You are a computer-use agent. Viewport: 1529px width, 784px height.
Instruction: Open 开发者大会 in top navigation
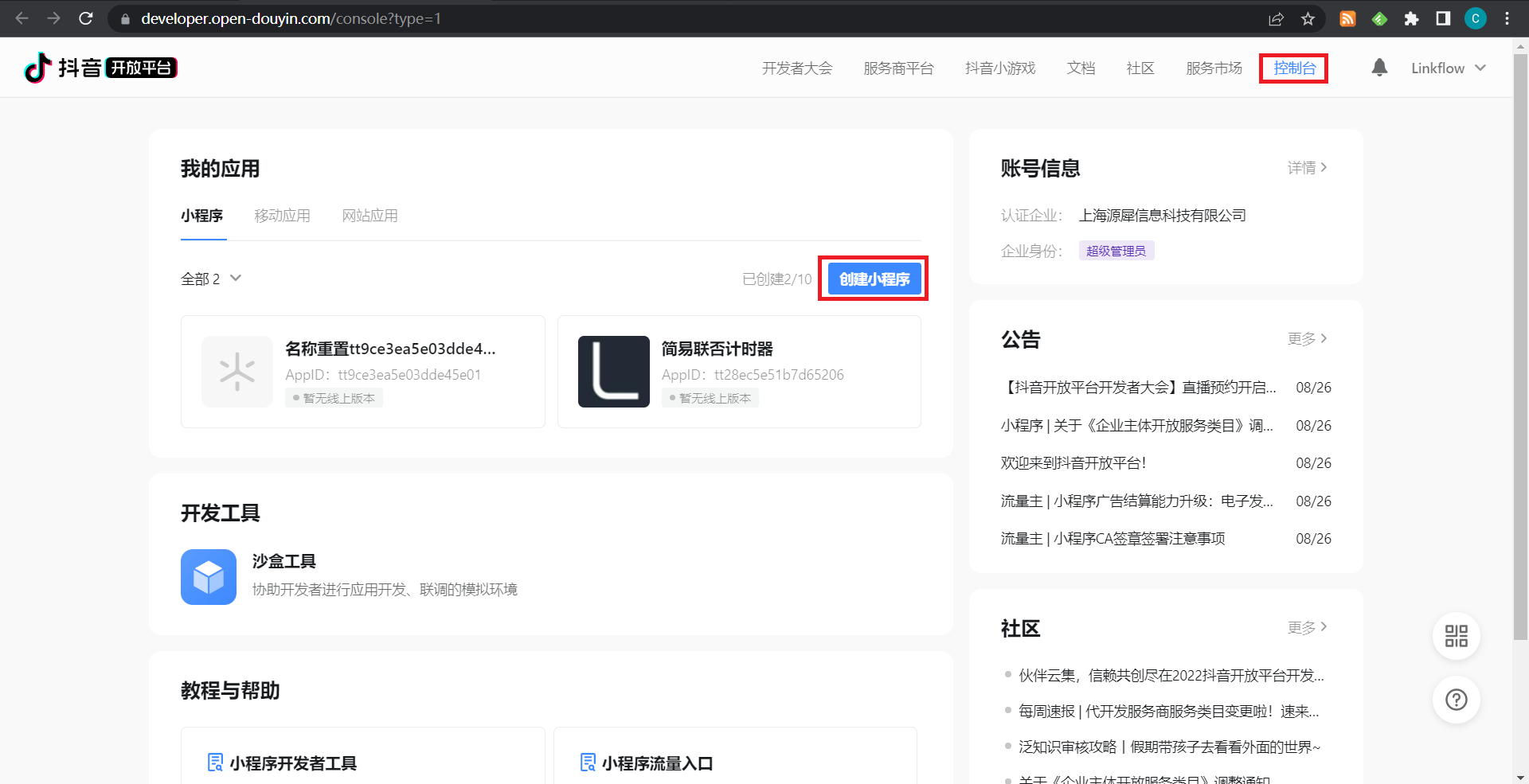pyautogui.click(x=797, y=68)
